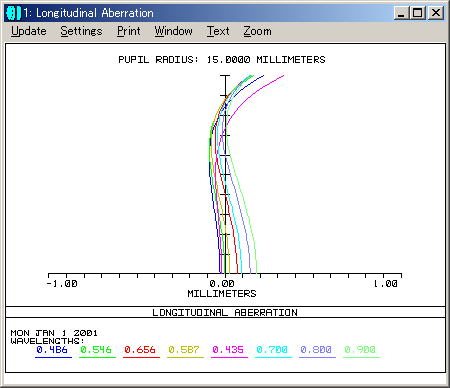Open the Window menu
The width and height of the screenshot is (450, 388).
[x=173, y=31]
